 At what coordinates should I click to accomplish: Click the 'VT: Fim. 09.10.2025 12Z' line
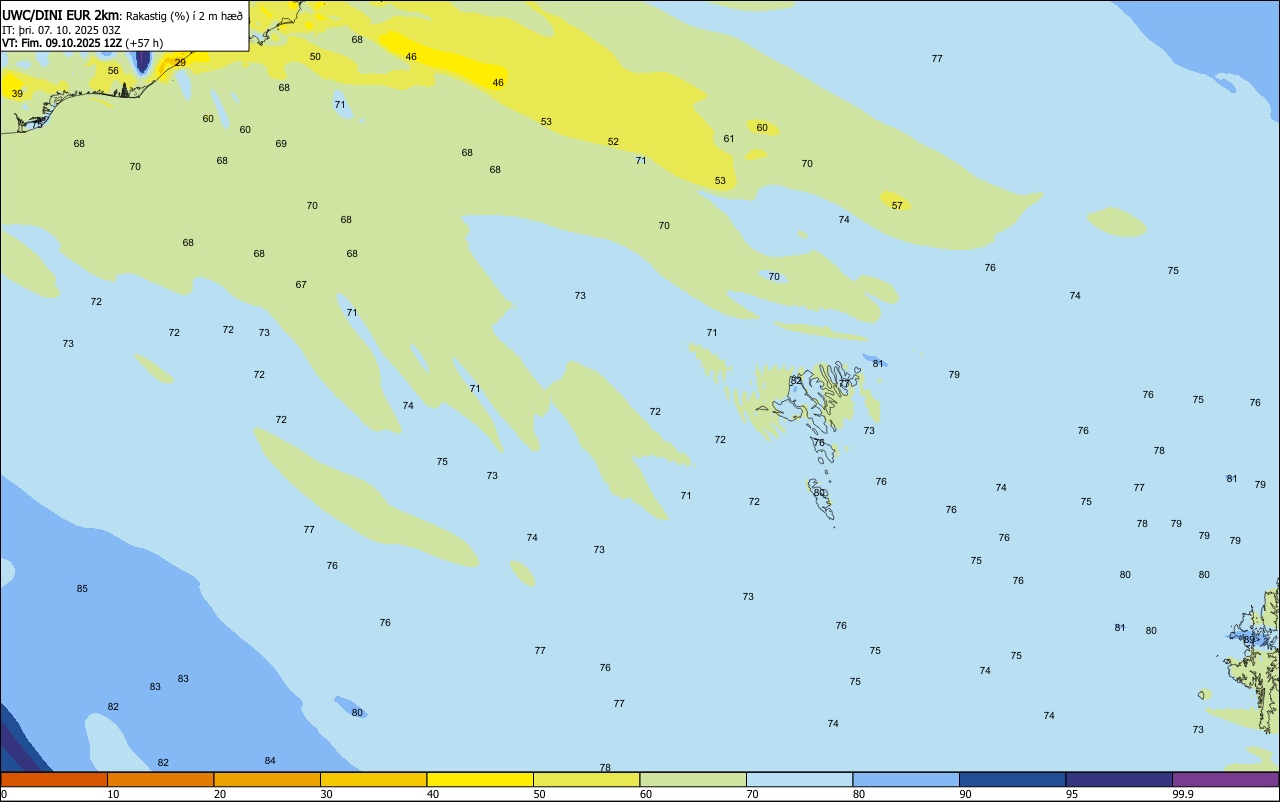point(62,43)
